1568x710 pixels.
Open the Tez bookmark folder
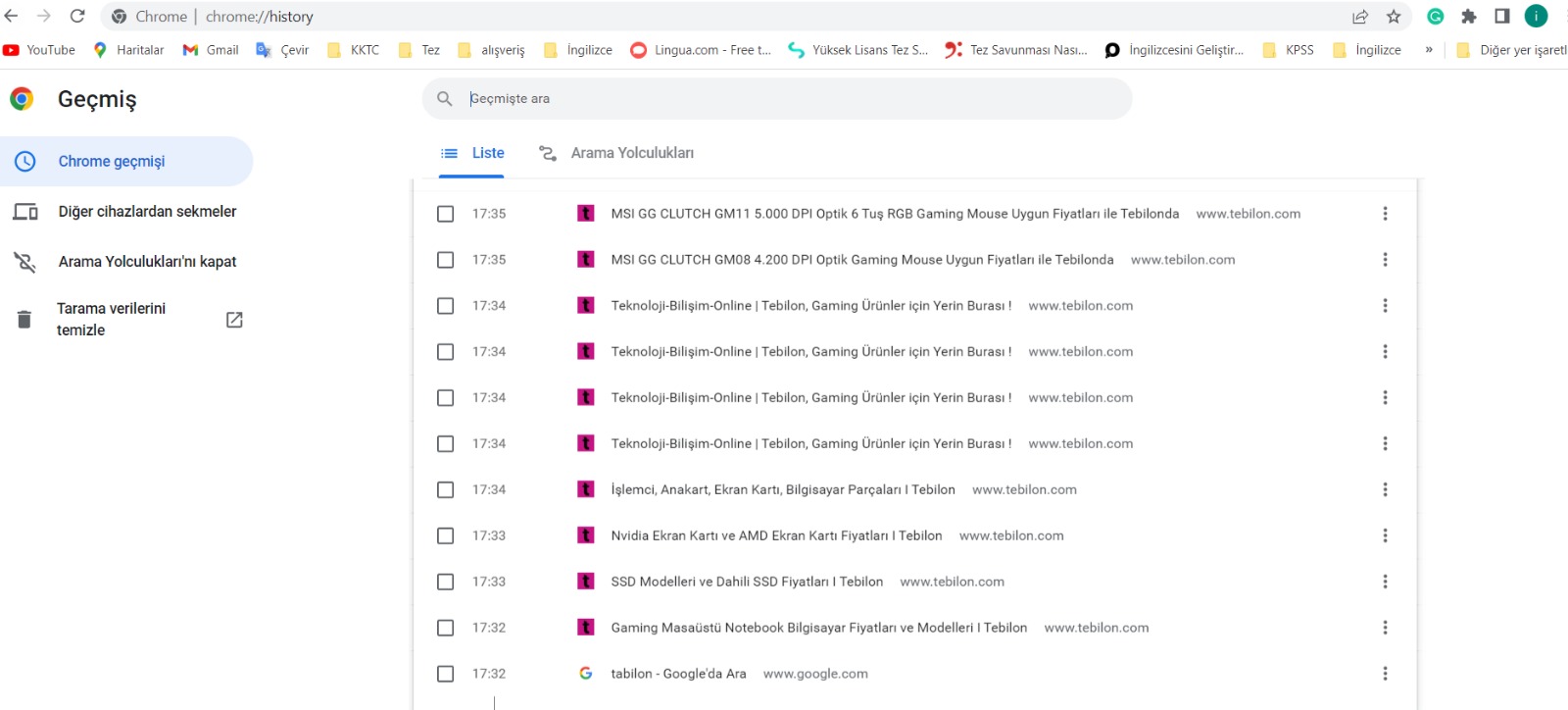(419, 50)
